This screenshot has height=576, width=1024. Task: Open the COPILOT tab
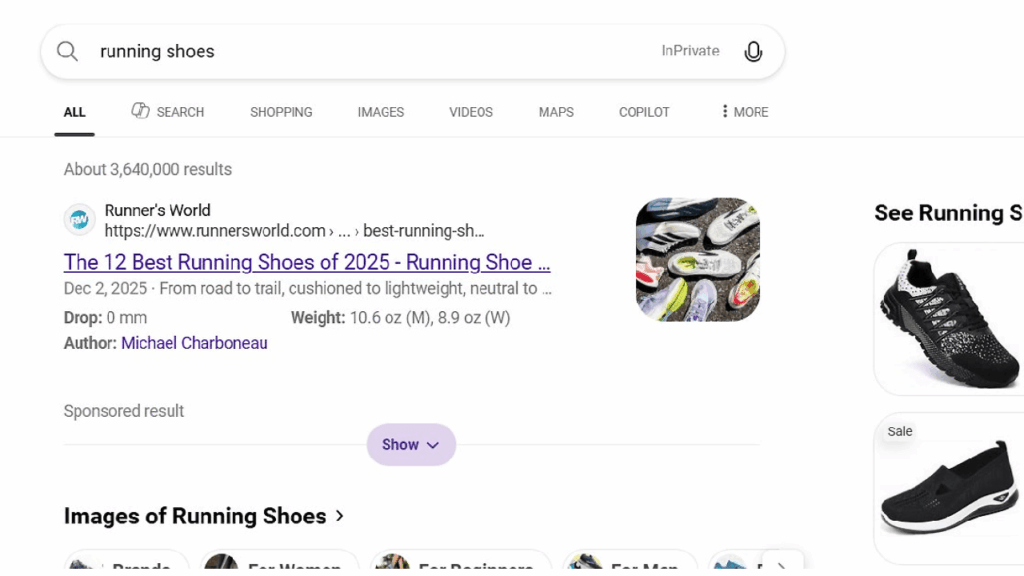[x=643, y=112]
